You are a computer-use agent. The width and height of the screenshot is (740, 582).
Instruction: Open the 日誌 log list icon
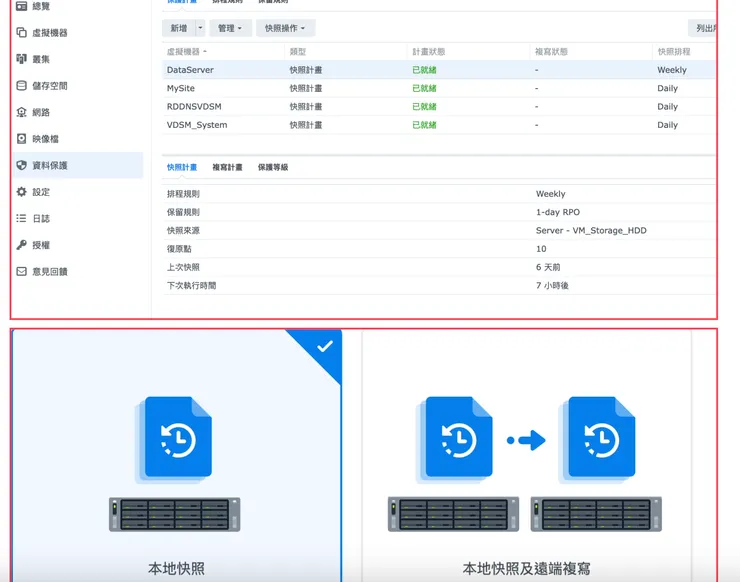[21, 218]
